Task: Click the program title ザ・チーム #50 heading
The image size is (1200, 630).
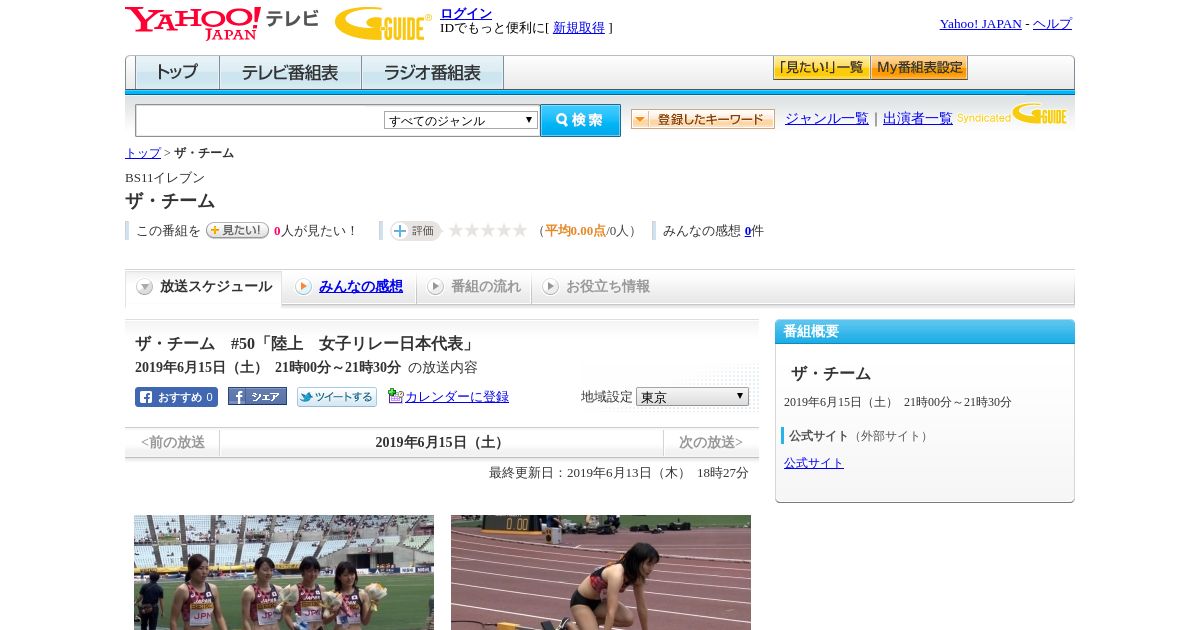Action: pyautogui.click(x=306, y=344)
